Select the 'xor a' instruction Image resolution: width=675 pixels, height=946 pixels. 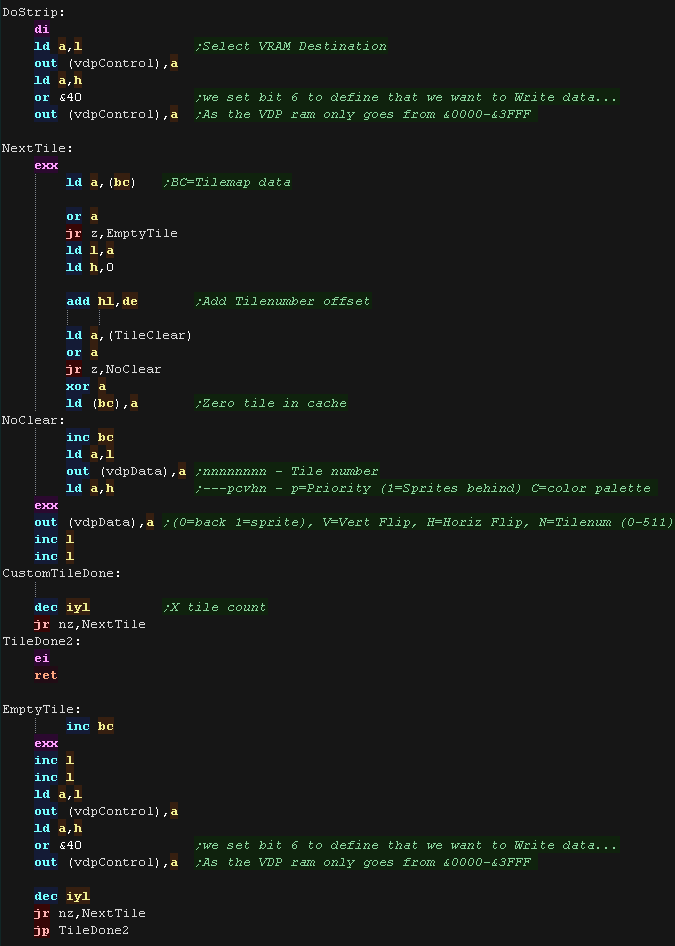click(86, 386)
